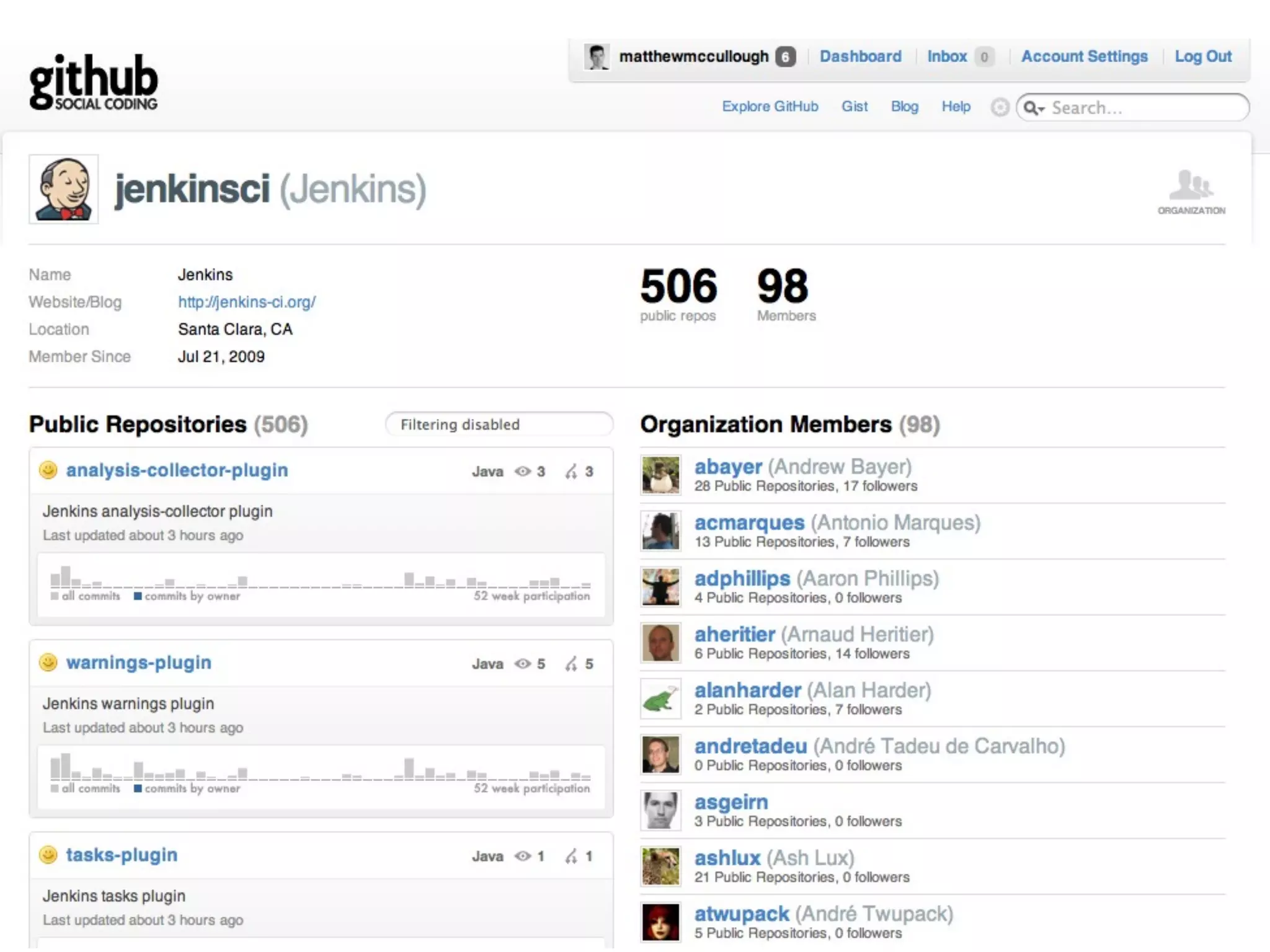Screen dimensions: 1270x952
Task: Open Account Settings
Action: (x=1084, y=56)
